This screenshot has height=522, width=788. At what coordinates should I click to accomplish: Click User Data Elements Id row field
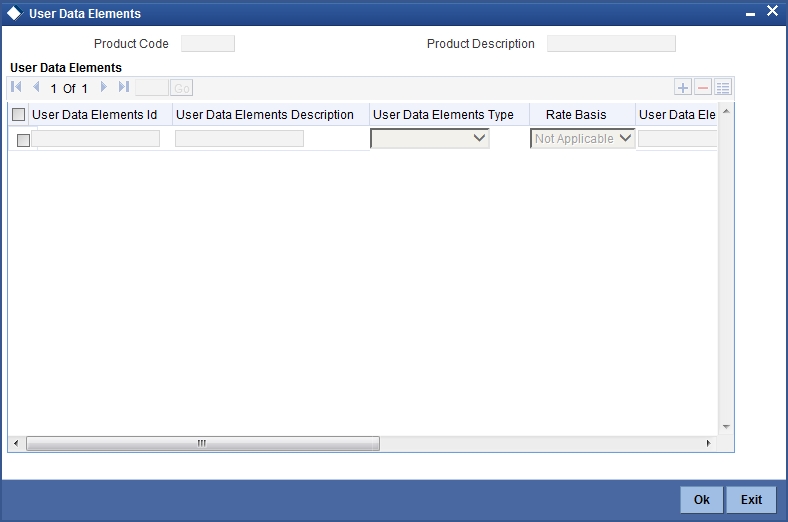click(95, 139)
